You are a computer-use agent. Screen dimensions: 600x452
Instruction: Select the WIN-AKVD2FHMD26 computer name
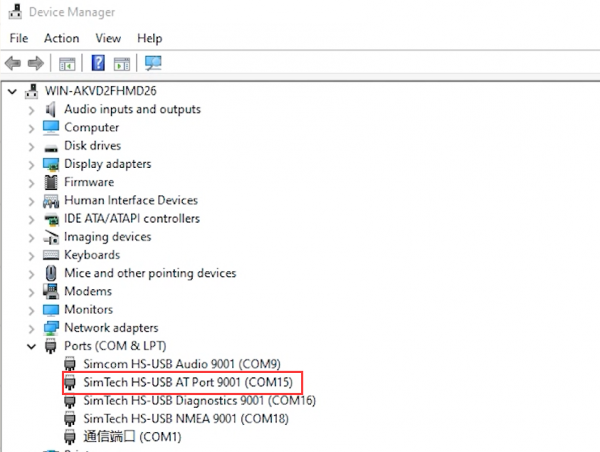click(x=101, y=91)
